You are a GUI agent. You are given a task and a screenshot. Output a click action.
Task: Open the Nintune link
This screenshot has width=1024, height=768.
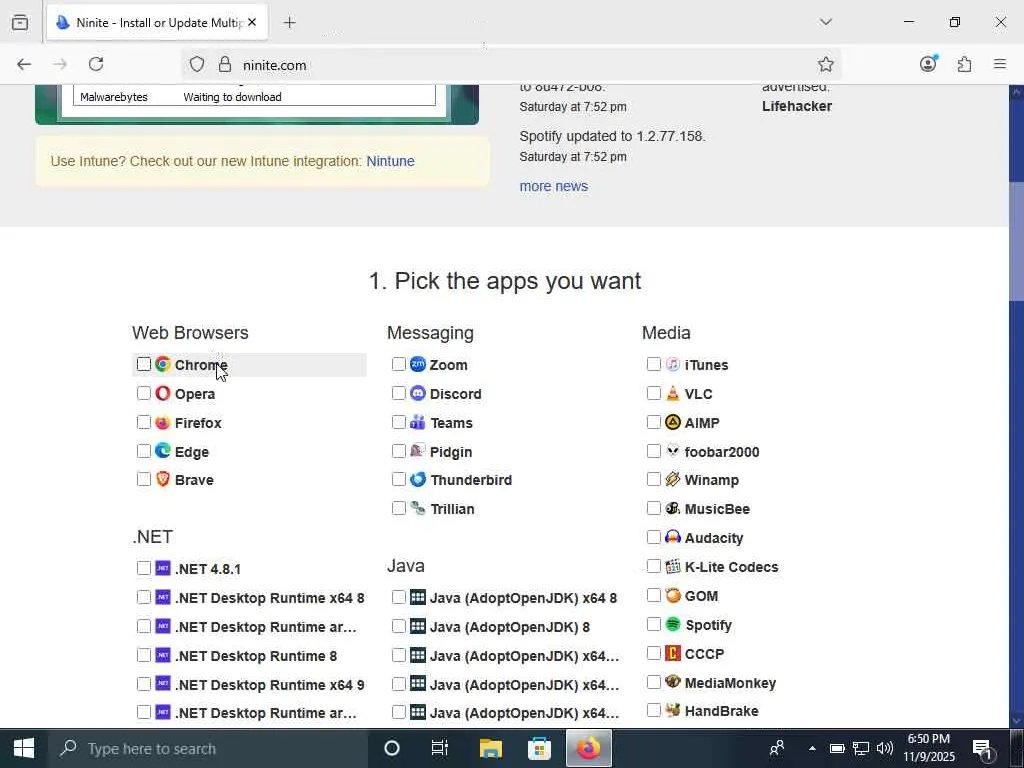[390, 161]
